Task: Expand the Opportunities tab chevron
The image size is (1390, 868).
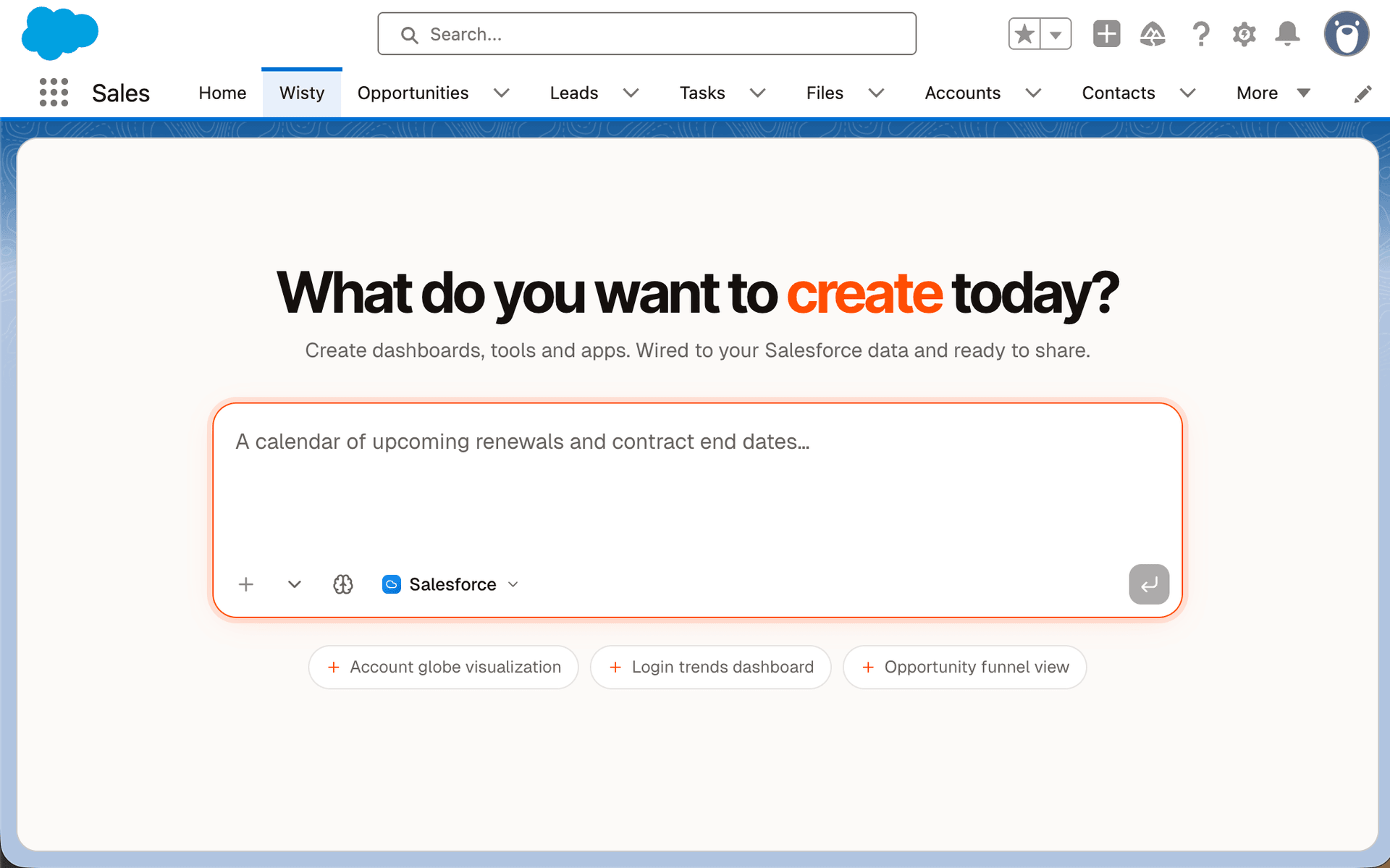Action: point(502,93)
